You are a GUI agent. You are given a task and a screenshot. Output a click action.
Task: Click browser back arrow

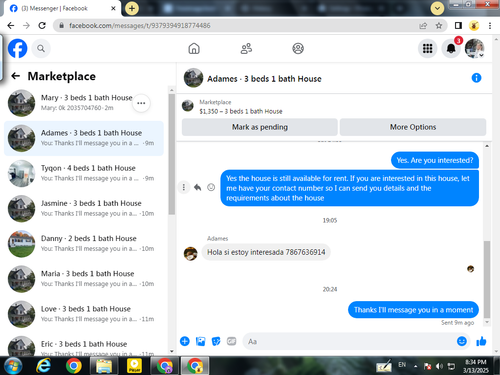[x=11, y=26]
